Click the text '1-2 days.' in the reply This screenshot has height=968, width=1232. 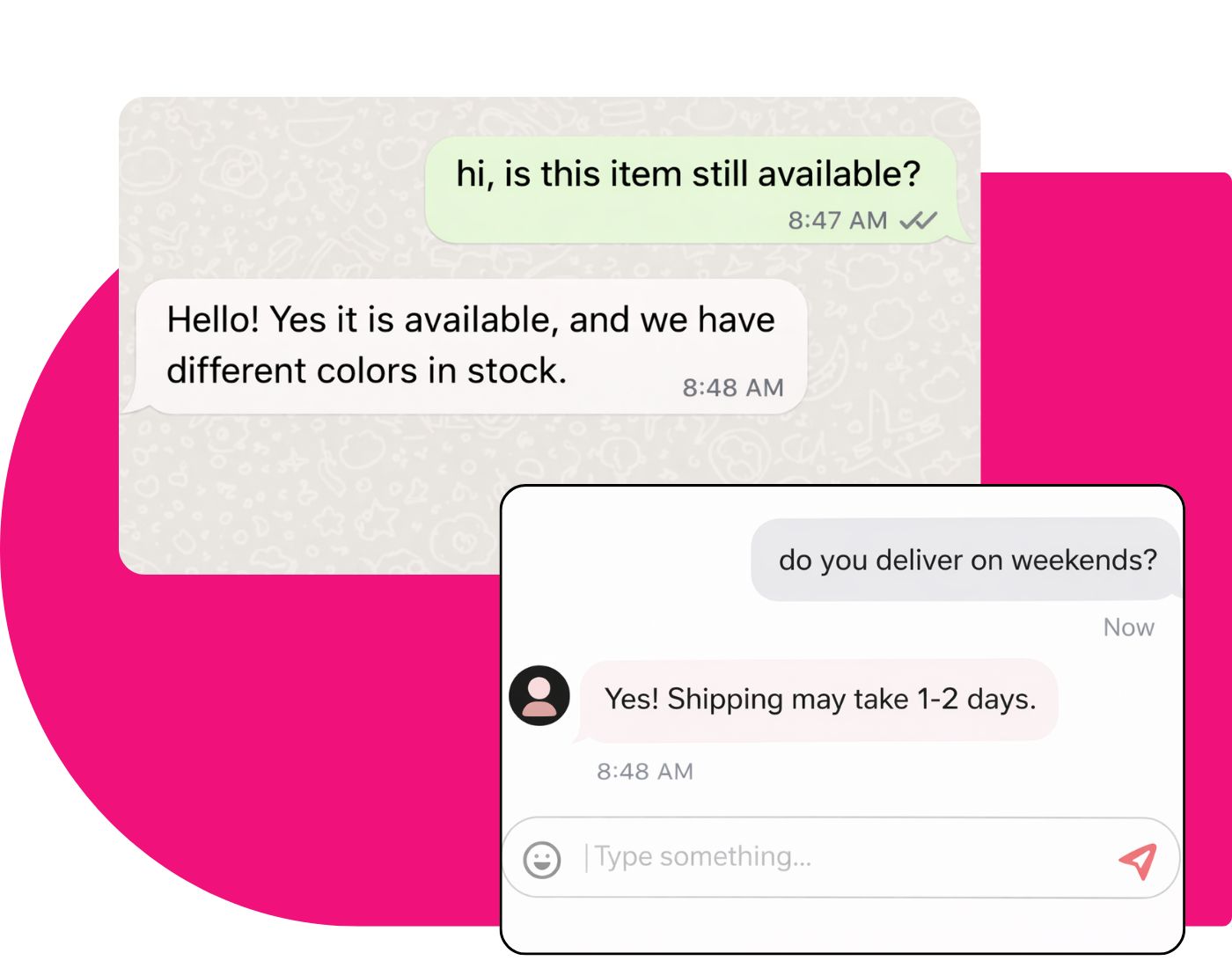[977, 700]
